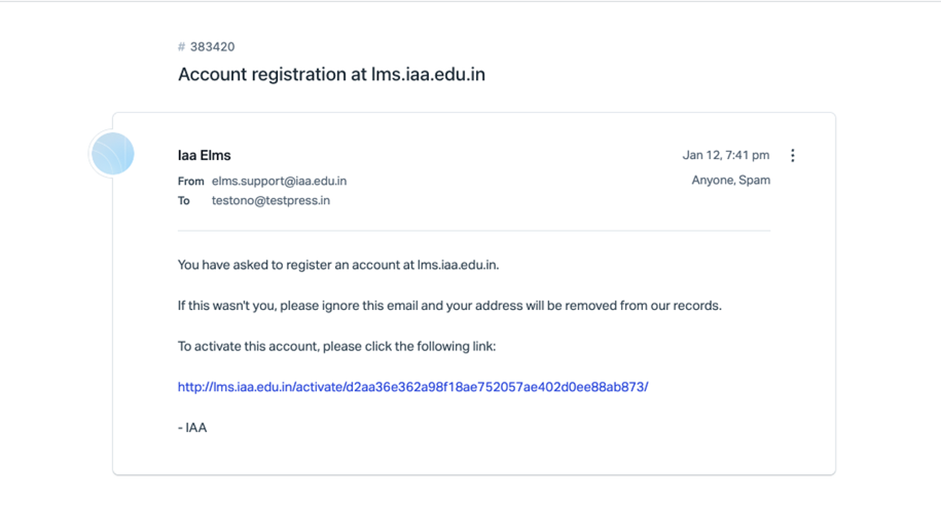Image resolution: width=941 pixels, height=507 pixels.
Task: Click the Account registration subject heading
Action: click(331, 75)
